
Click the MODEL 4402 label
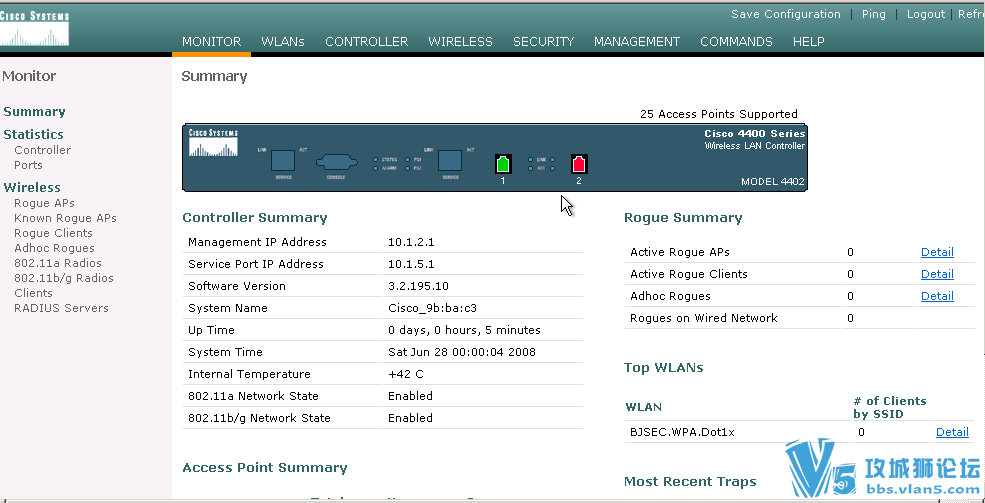pyautogui.click(x=773, y=181)
